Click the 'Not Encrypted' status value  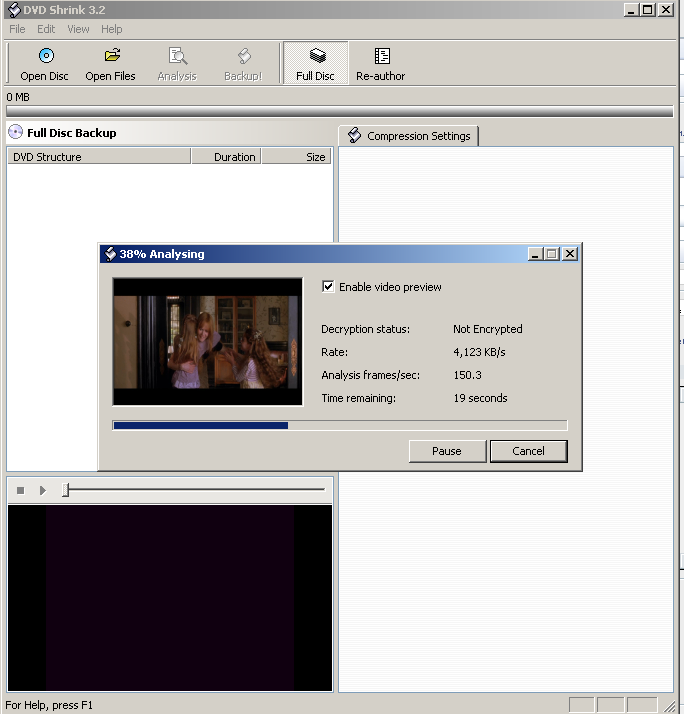pyautogui.click(x=488, y=329)
